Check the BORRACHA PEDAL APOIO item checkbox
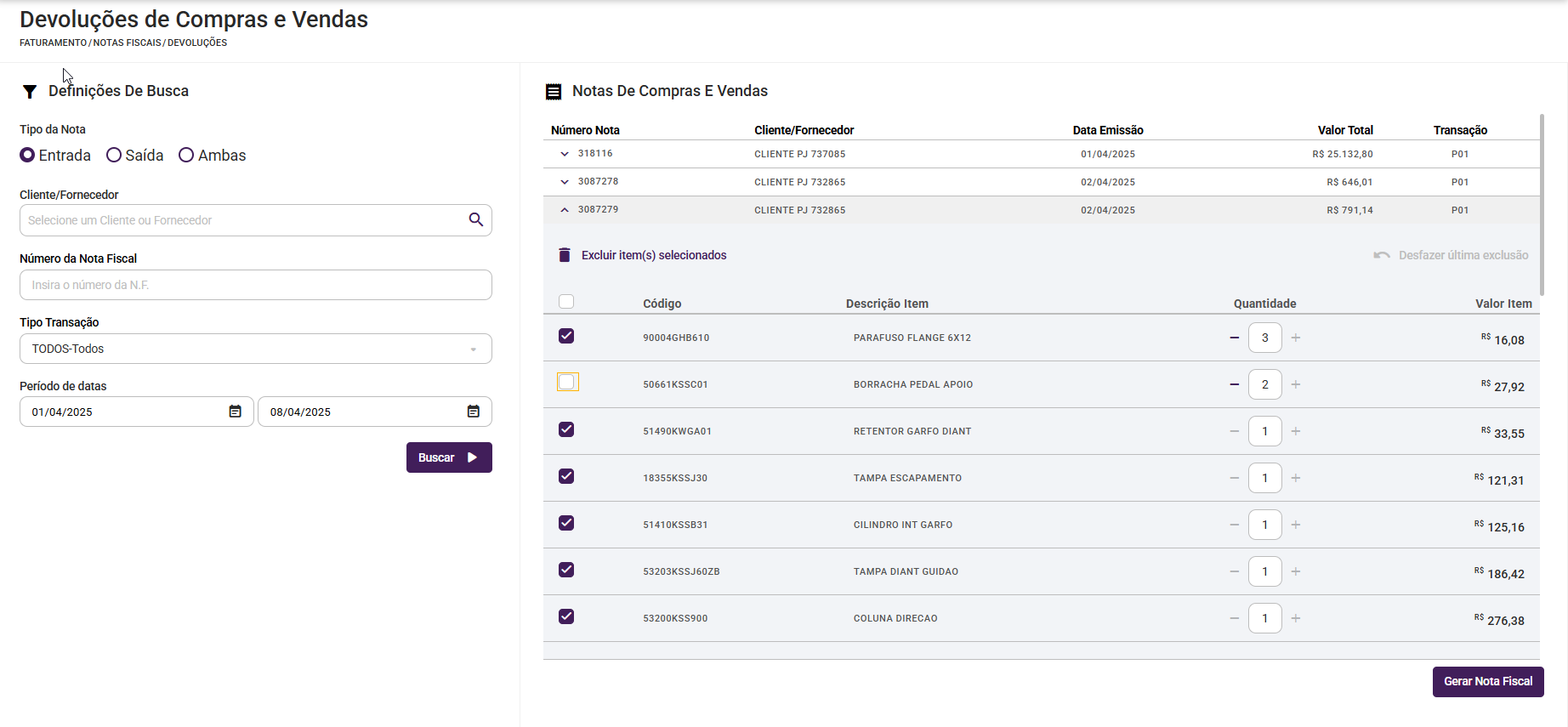This screenshot has width=1568, height=727. [x=567, y=383]
